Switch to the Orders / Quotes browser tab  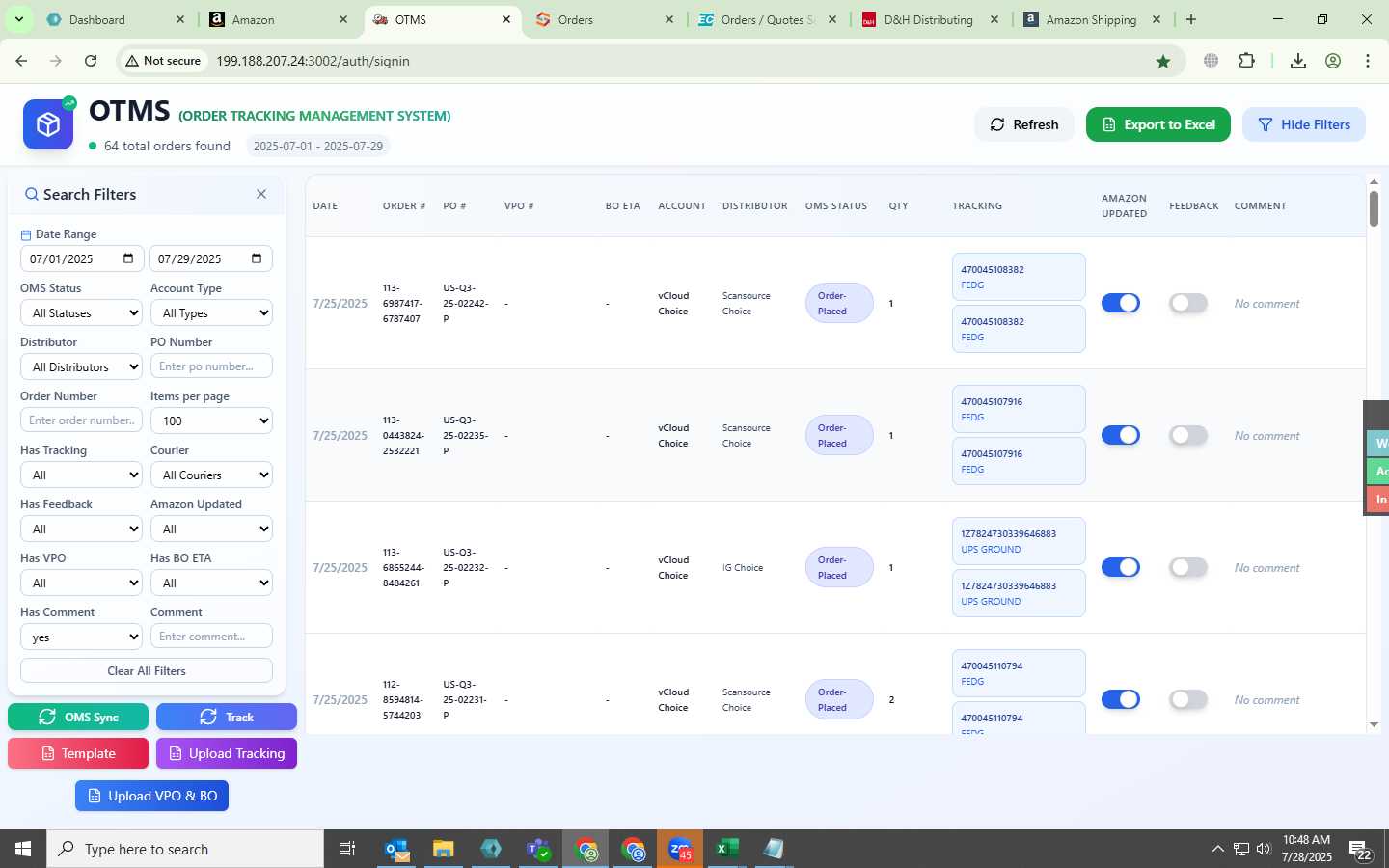pos(768,19)
